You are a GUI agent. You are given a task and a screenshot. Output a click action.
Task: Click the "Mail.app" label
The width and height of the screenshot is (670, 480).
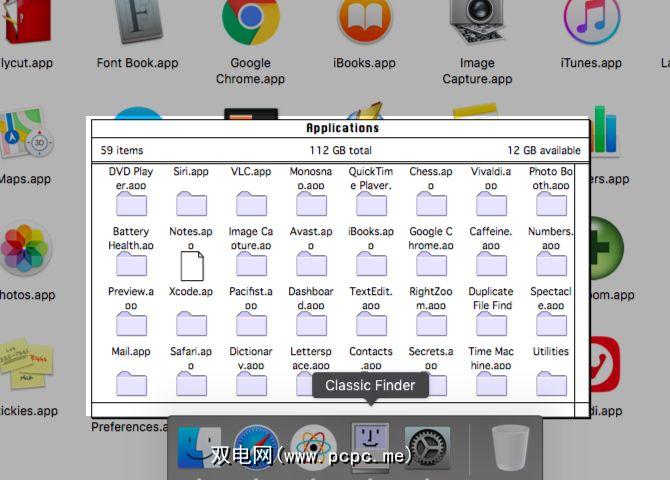tap(131, 352)
